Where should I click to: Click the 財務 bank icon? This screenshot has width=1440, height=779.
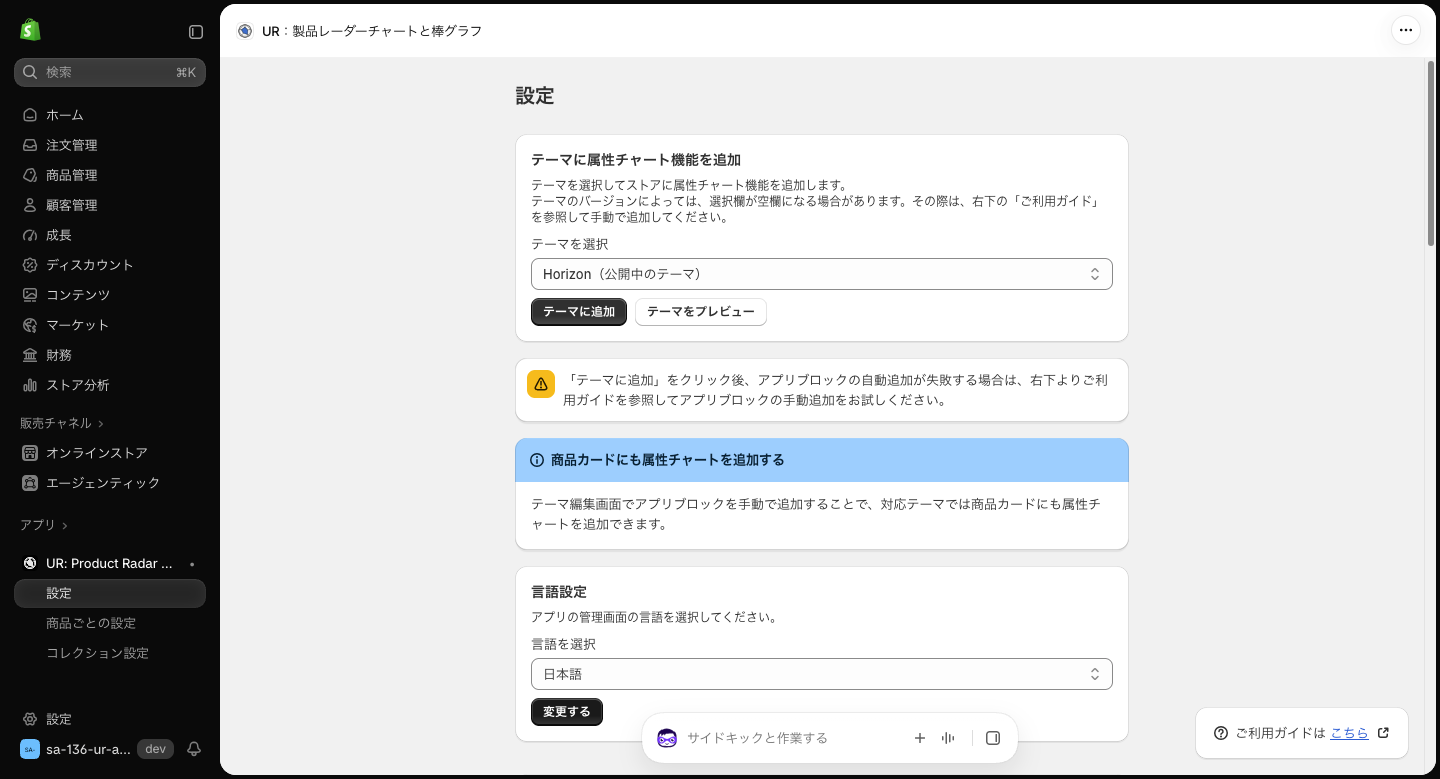(x=30, y=355)
